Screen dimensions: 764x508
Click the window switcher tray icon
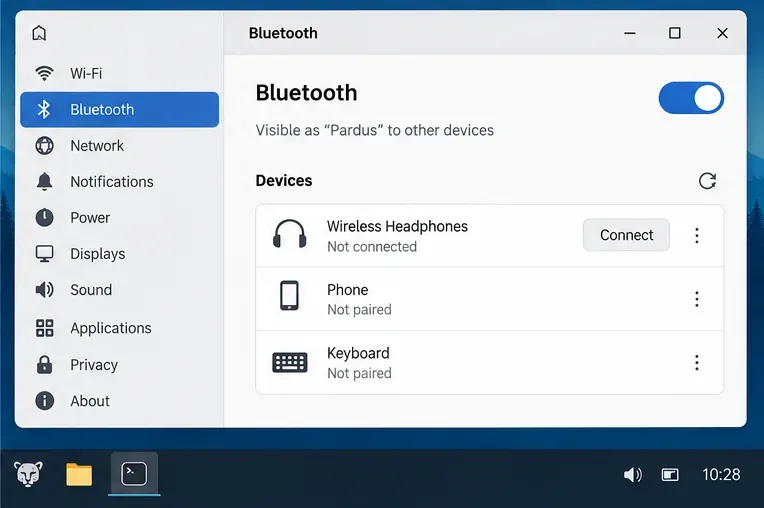670,474
